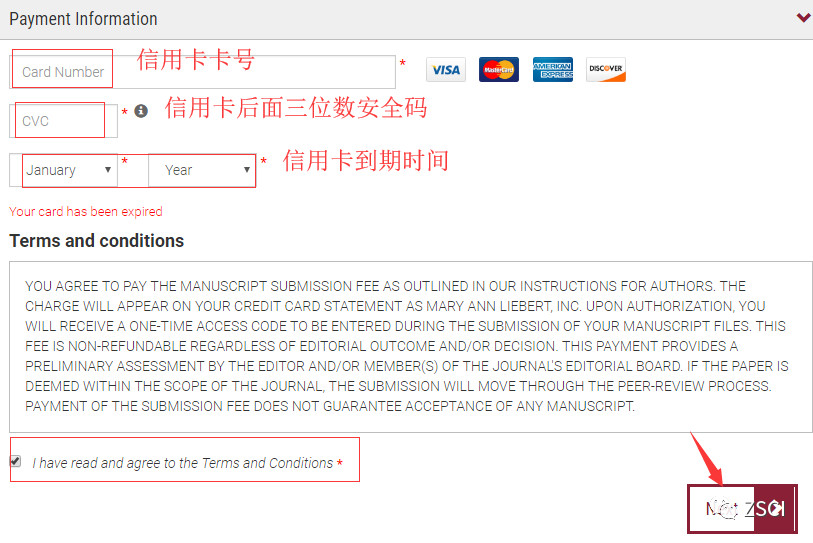The width and height of the screenshot is (813, 543).
Task: Click the Next button
Action: point(742,509)
